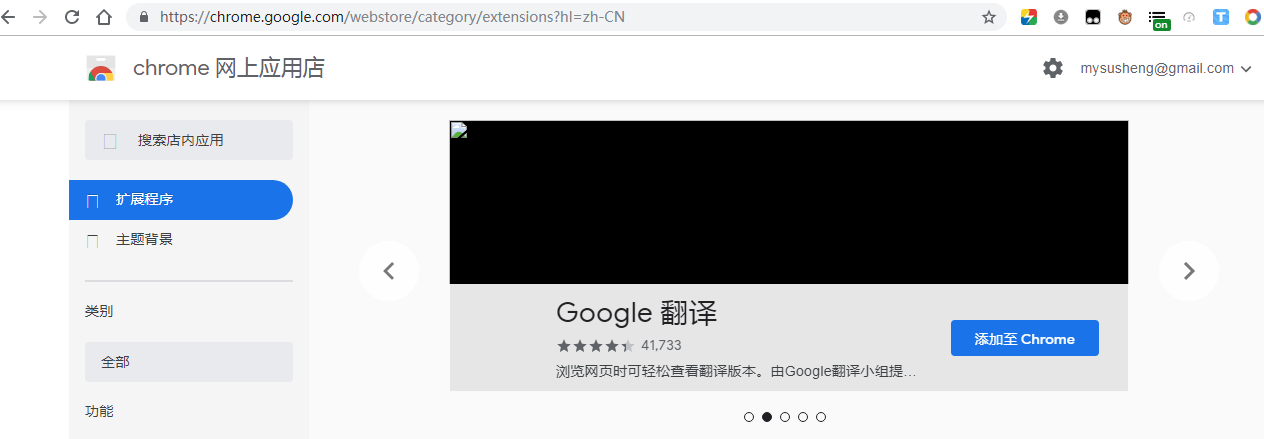Select the fourth carousel dot
The width and height of the screenshot is (1264, 439).
point(803,417)
